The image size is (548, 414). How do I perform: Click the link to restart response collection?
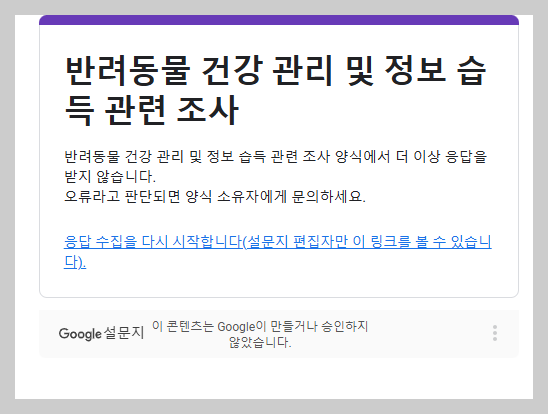point(277,252)
